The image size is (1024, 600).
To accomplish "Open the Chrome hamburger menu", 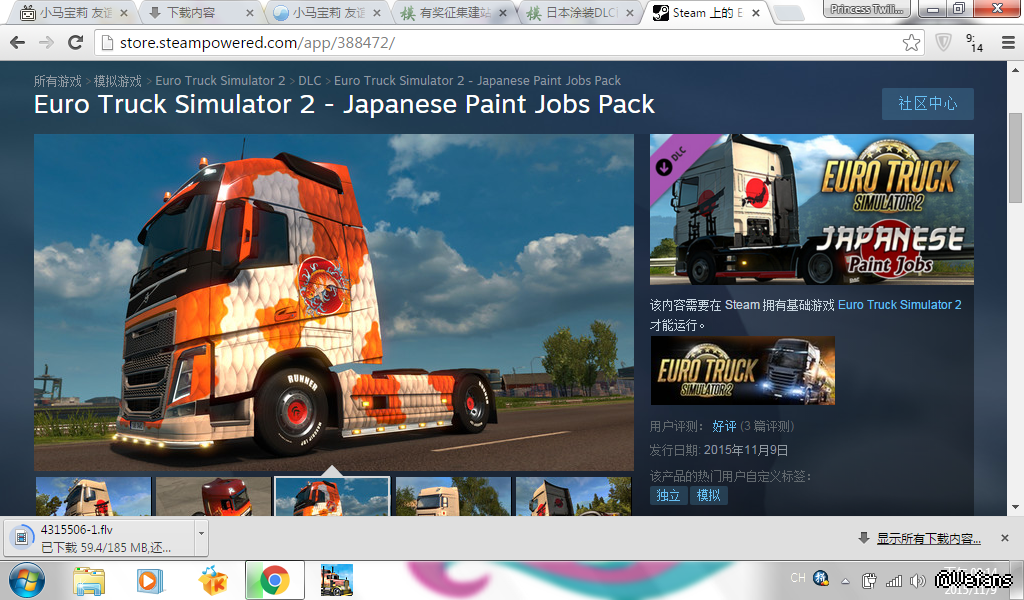I will coord(1008,43).
